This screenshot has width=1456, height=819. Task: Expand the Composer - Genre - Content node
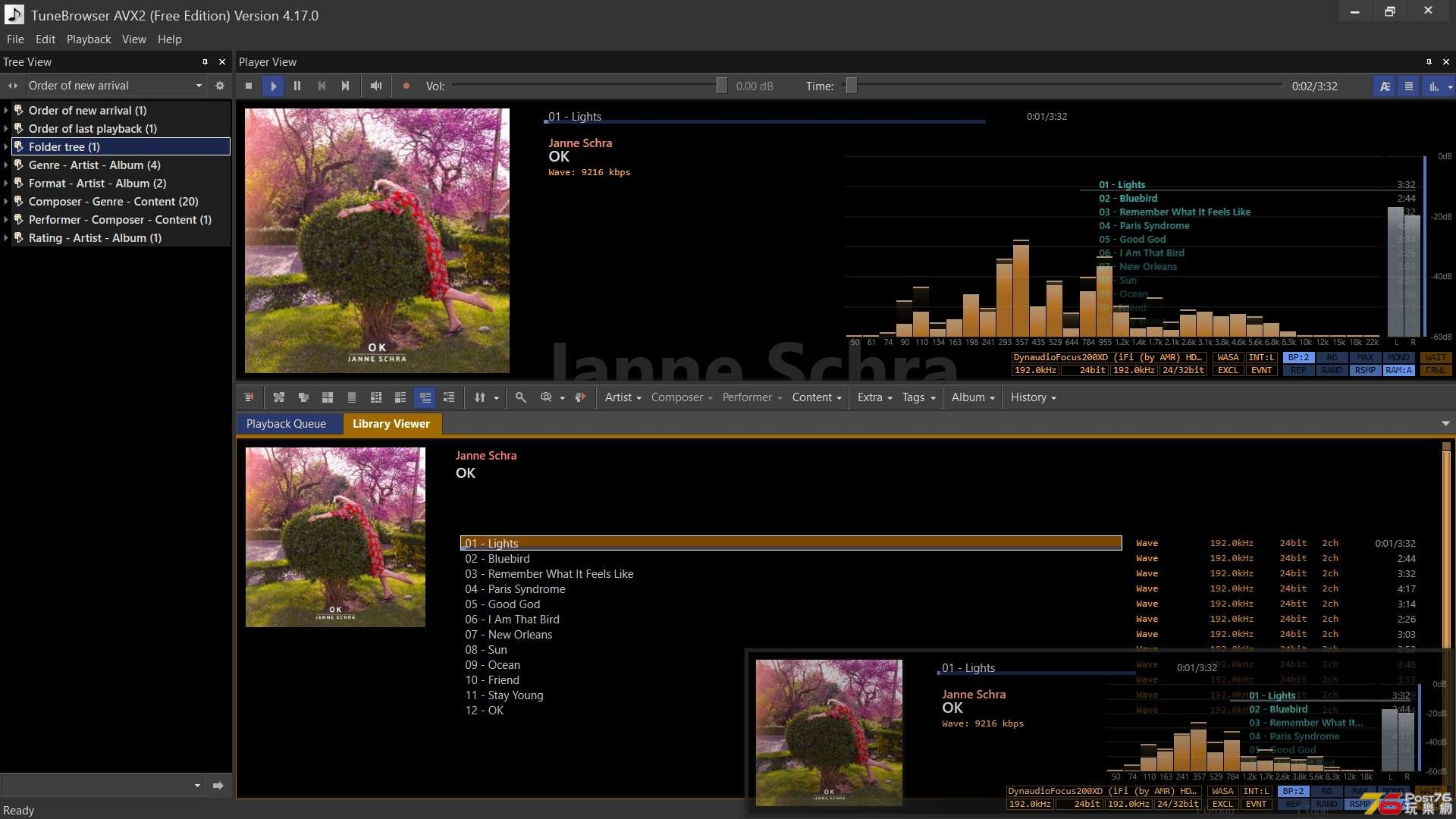[6, 202]
